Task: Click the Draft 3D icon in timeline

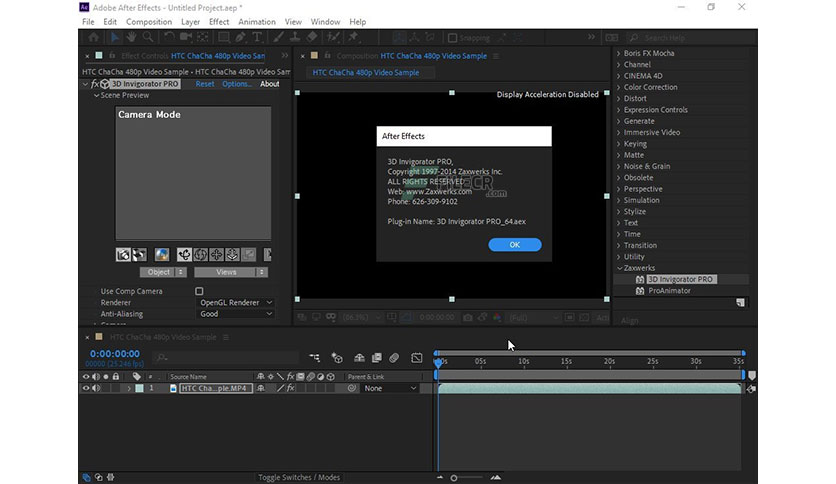Action: (337, 358)
